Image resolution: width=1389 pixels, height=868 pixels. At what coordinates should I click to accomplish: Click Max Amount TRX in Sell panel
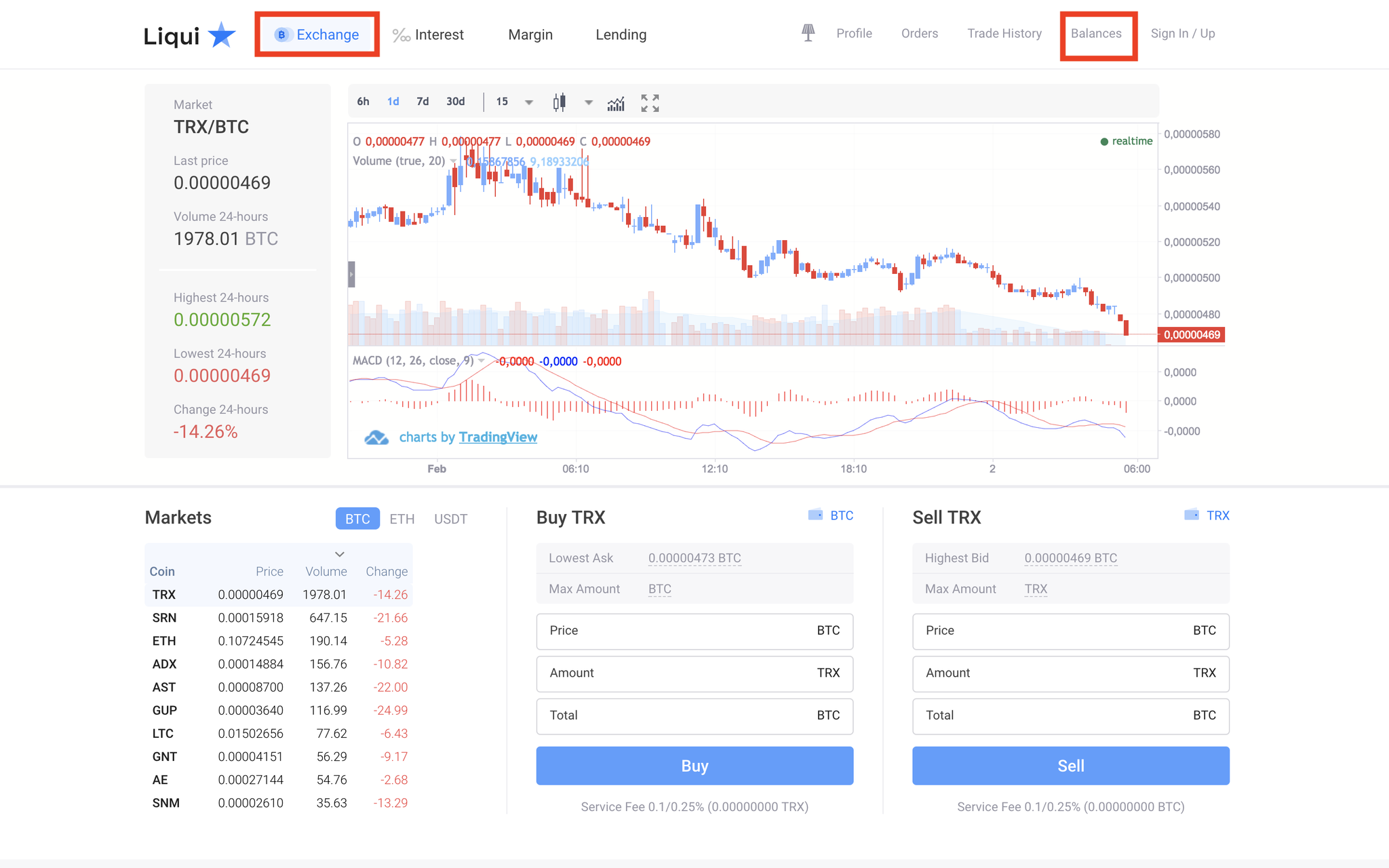pos(1036,589)
